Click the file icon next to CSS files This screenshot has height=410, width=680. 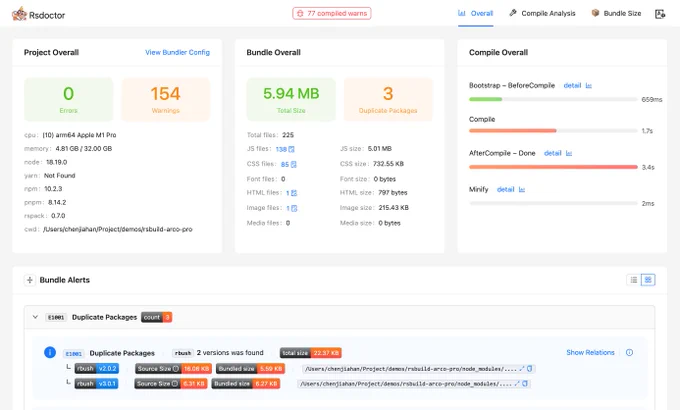294,164
